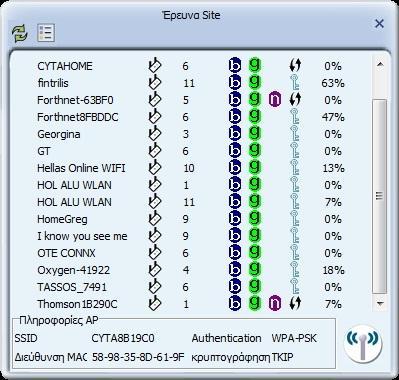The width and height of the screenshot is (399, 380).
Task: Open the list view icon in toolbar
Action: (46, 33)
